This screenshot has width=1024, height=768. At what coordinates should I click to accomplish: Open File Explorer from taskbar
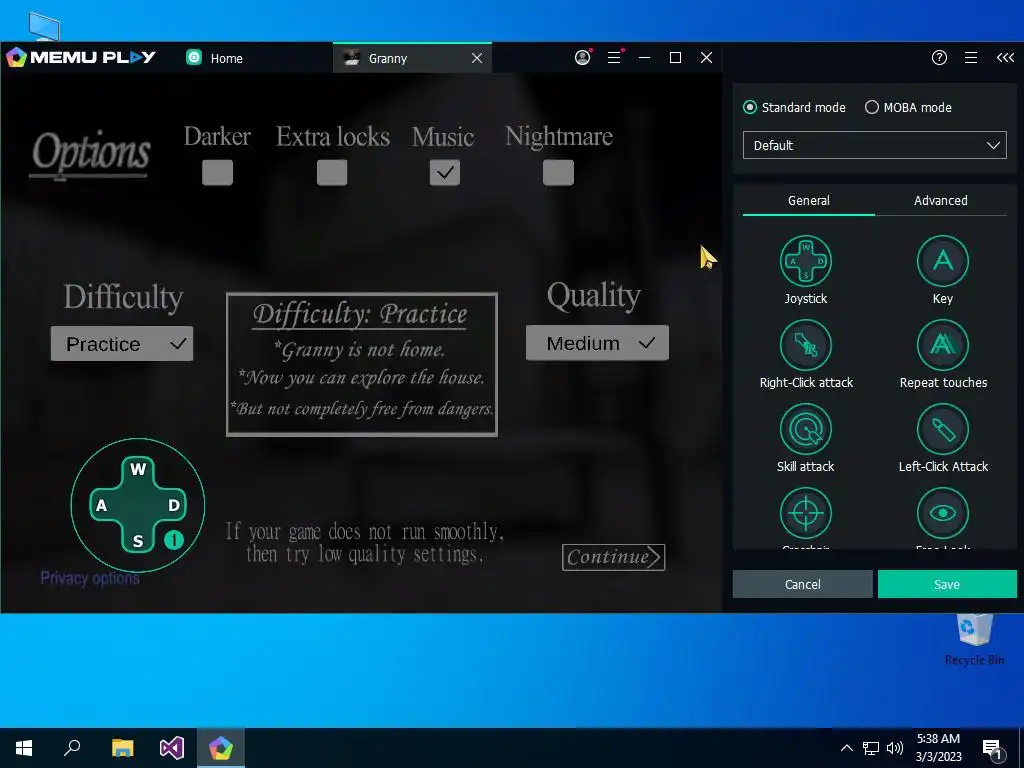pos(122,748)
